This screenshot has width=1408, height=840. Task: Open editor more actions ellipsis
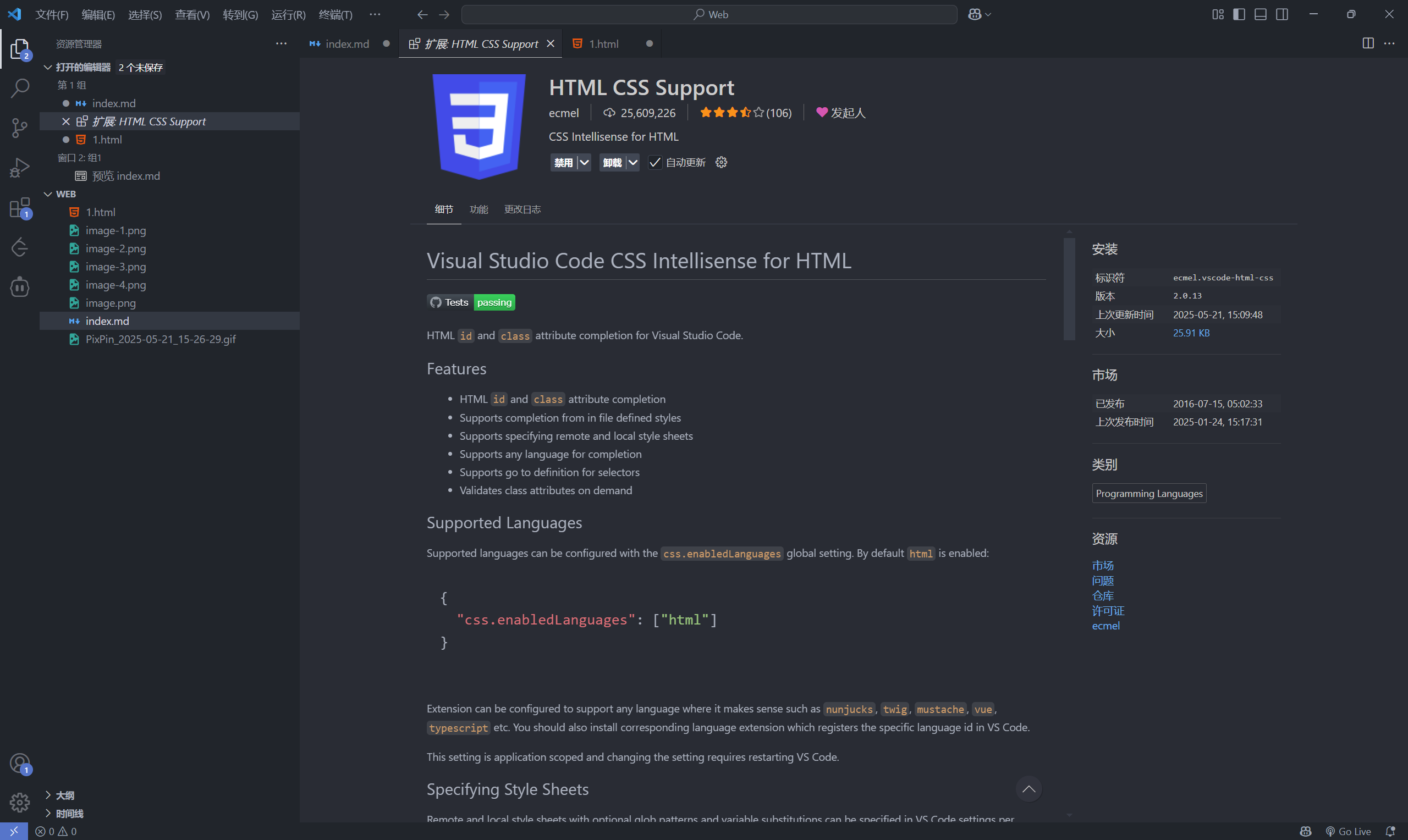coord(1389,43)
